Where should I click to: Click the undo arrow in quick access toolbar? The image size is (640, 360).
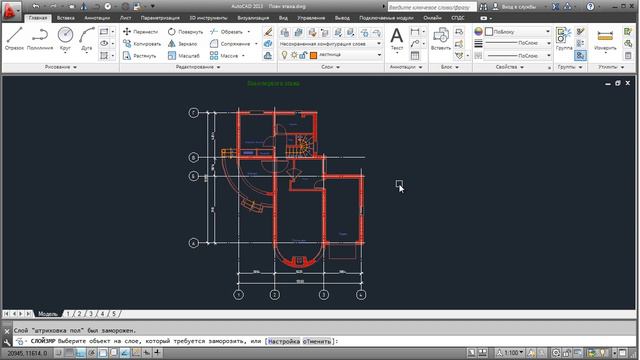[36, 6]
